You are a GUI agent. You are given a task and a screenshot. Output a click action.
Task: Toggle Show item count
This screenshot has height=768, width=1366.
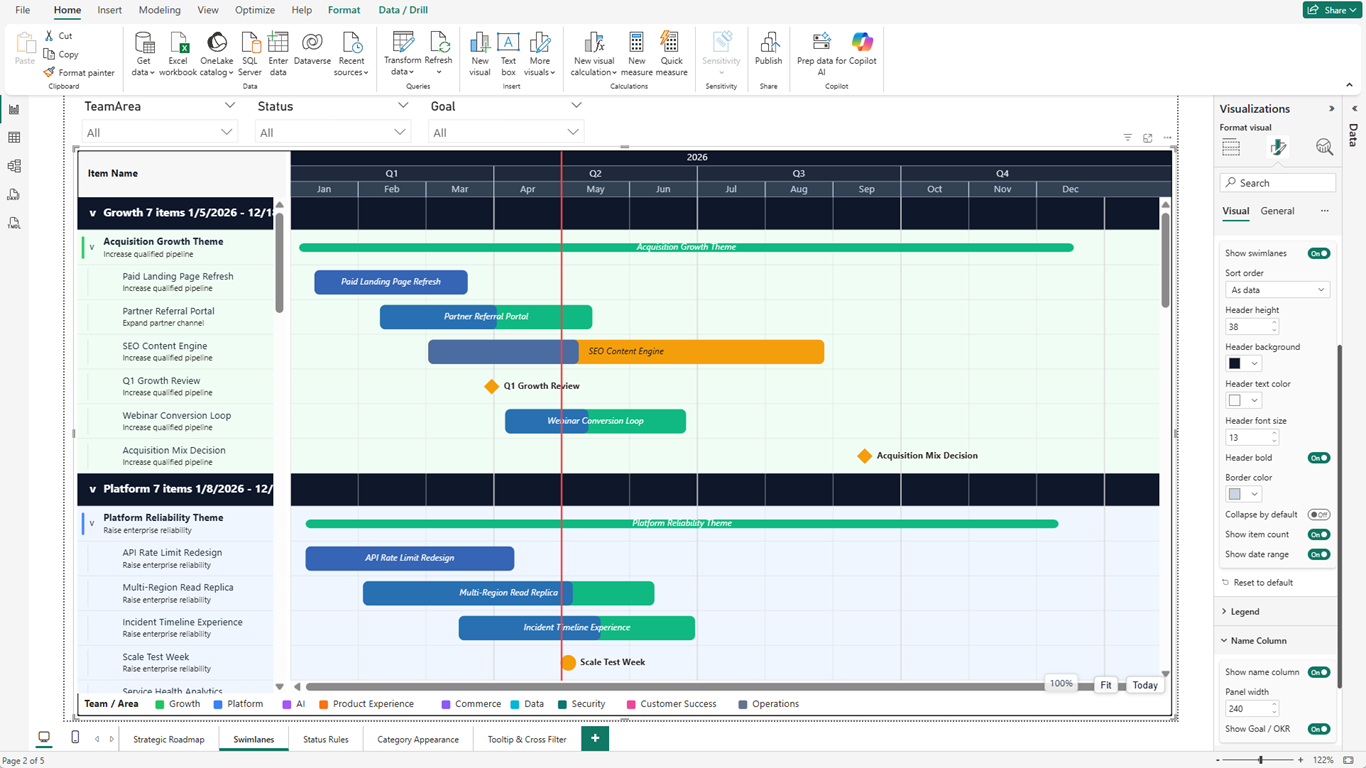(x=1319, y=535)
